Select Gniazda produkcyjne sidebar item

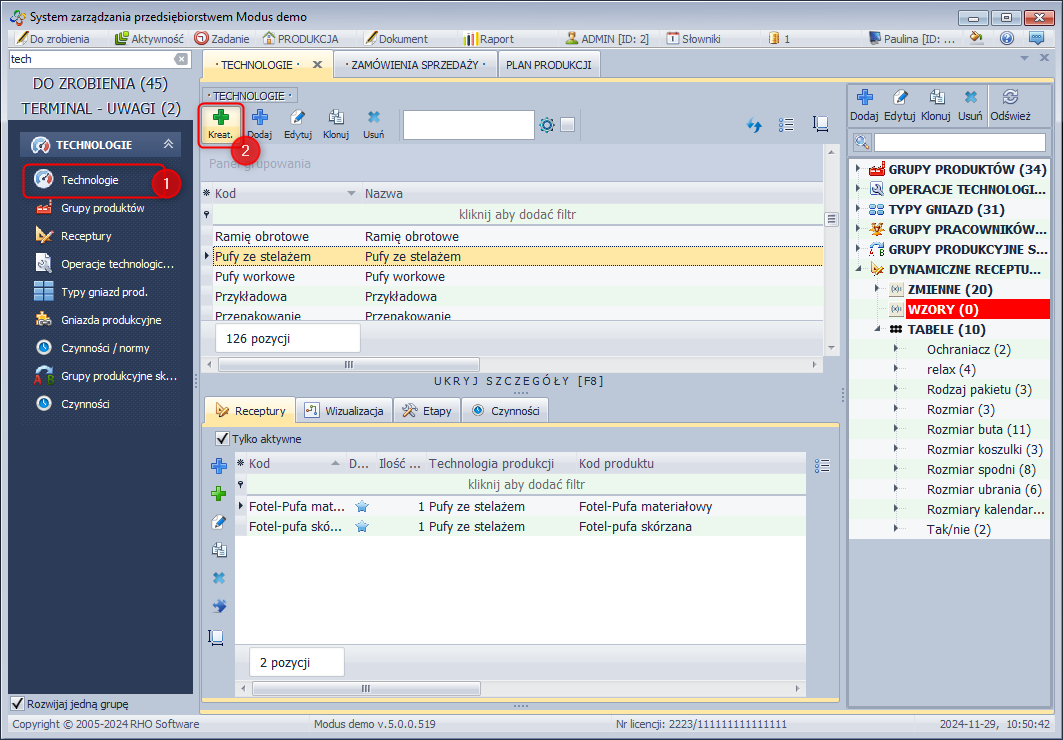point(111,320)
